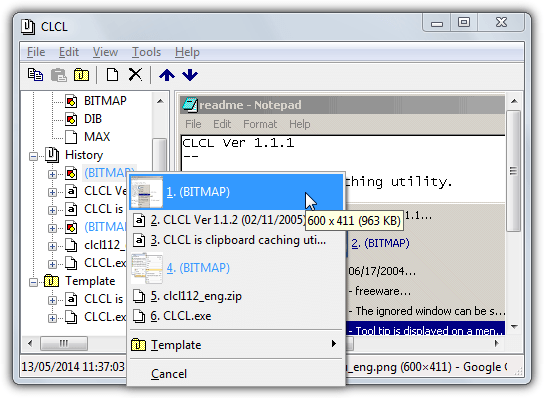Select the History tree item label
Screen dimensions: 544x398
(84, 155)
